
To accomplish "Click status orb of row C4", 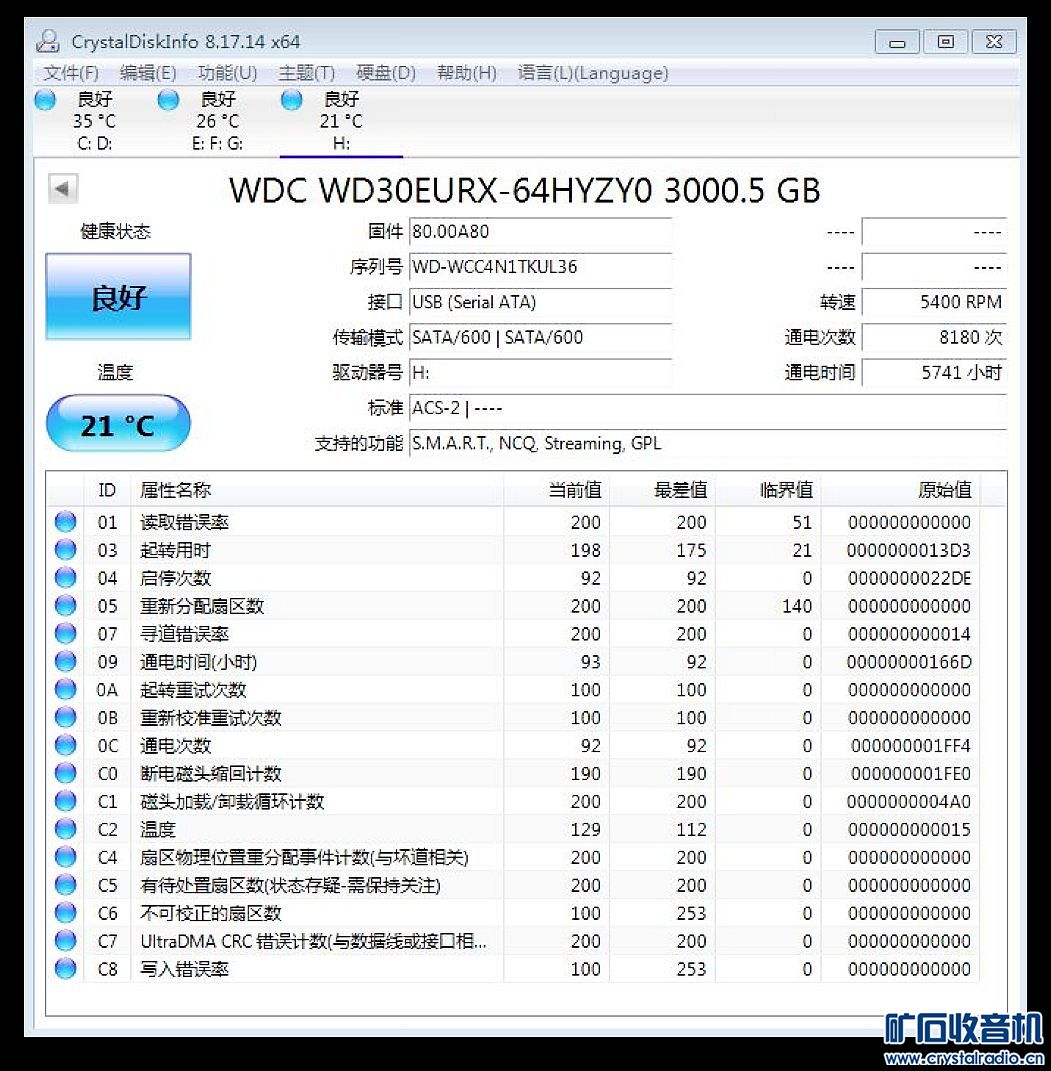I will (x=66, y=857).
